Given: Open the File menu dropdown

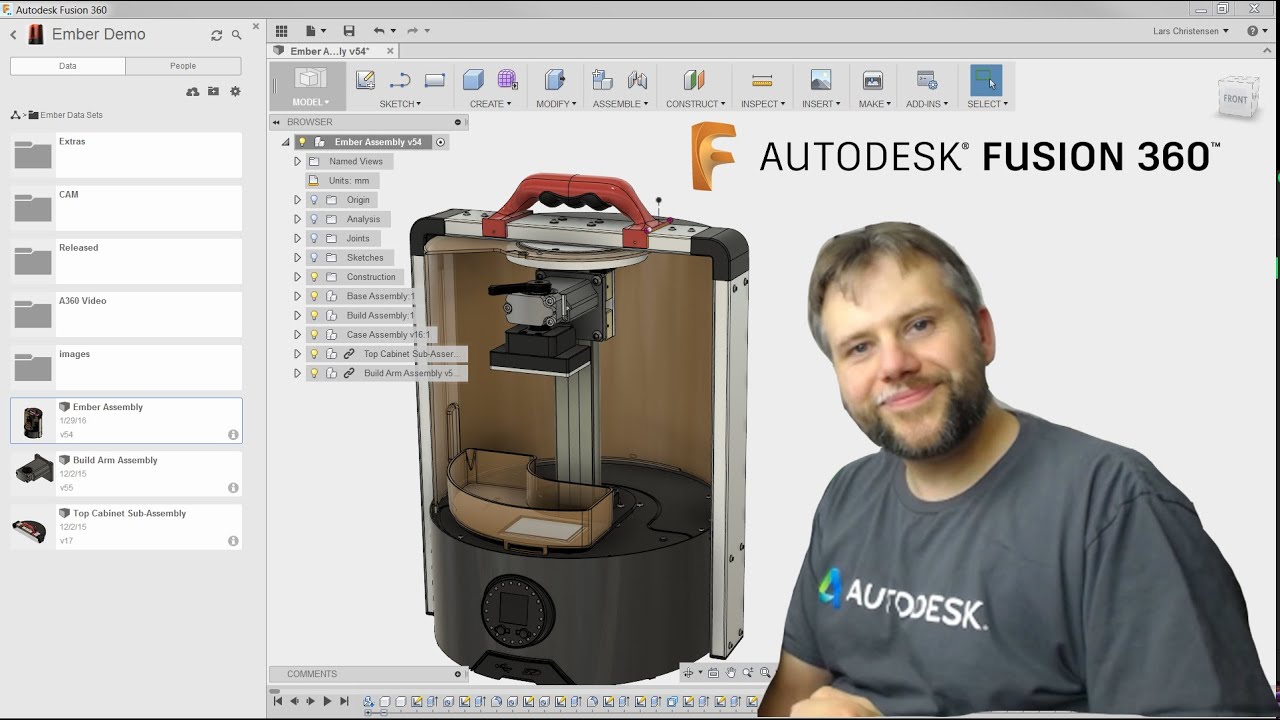Looking at the screenshot, I should (x=316, y=31).
